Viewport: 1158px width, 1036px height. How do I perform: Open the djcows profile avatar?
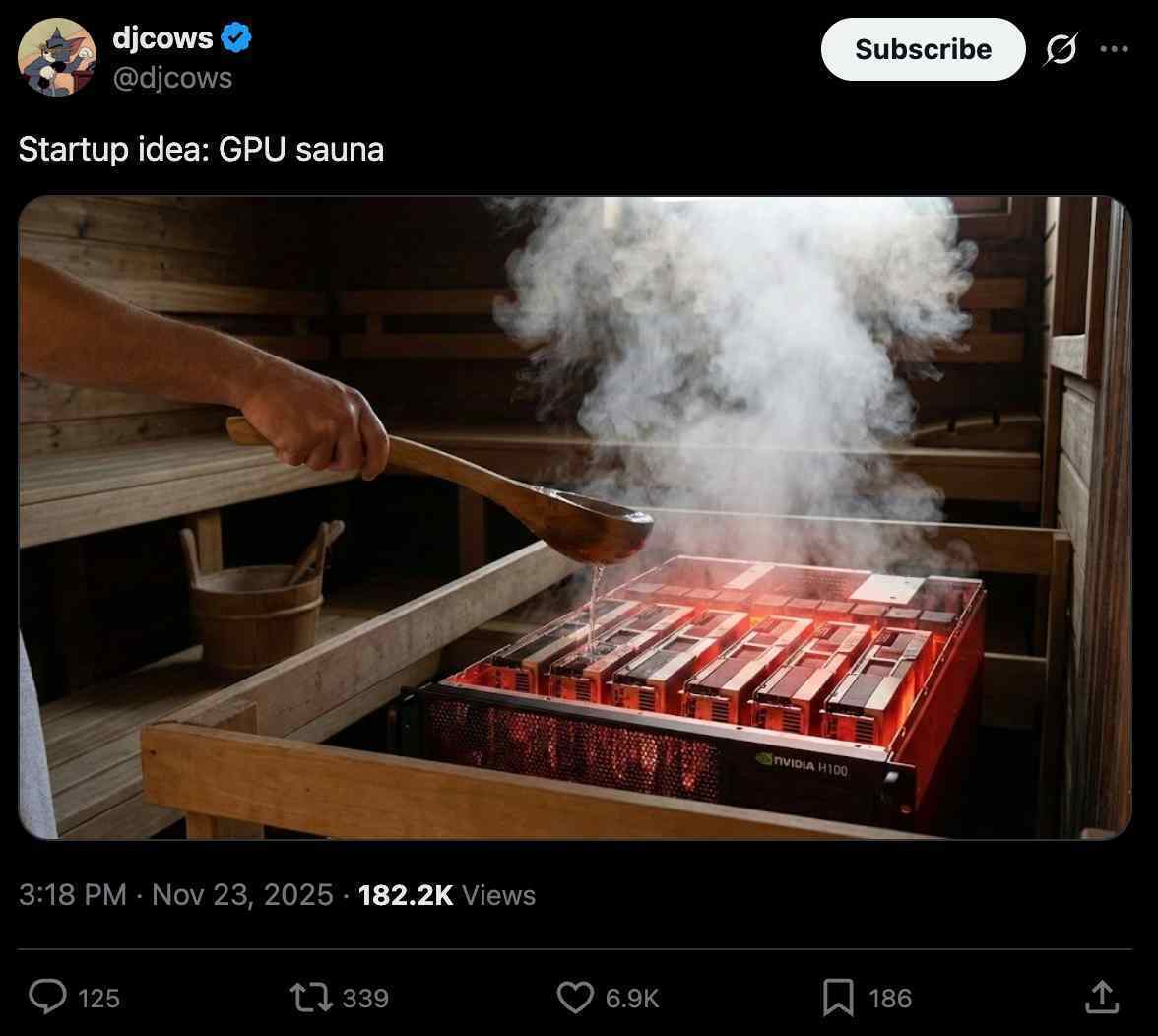coord(57,57)
